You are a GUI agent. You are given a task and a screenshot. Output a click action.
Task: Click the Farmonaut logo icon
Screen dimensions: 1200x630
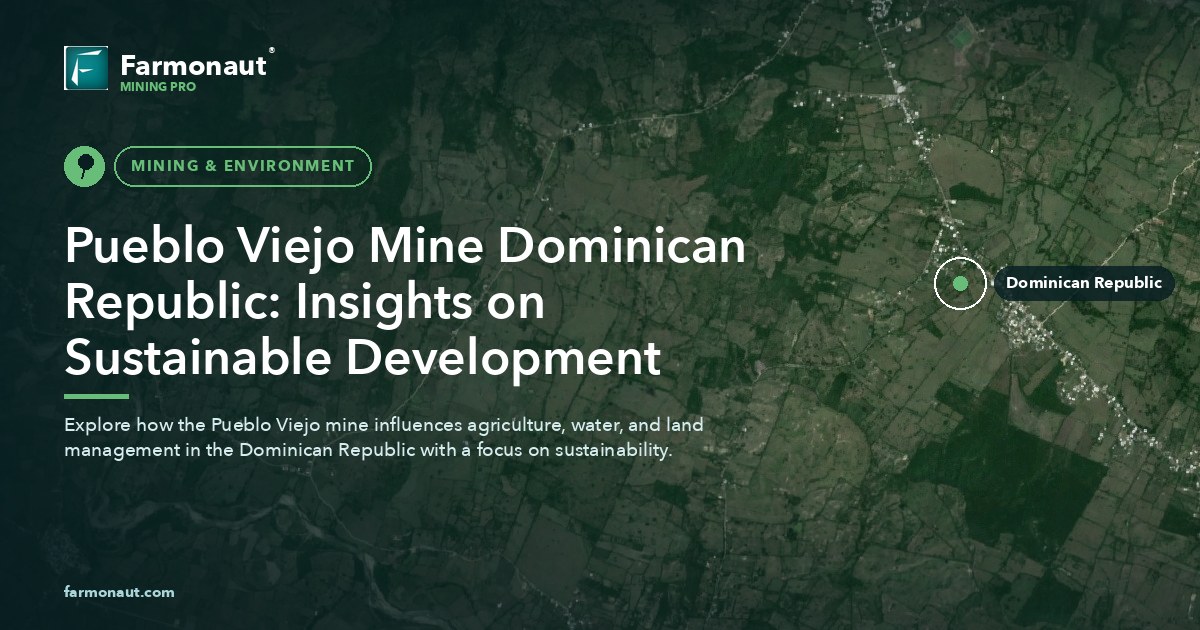tap(86, 68)
